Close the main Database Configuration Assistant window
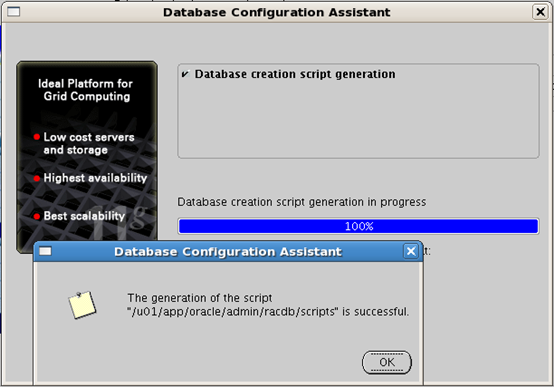 pos(540,12)
